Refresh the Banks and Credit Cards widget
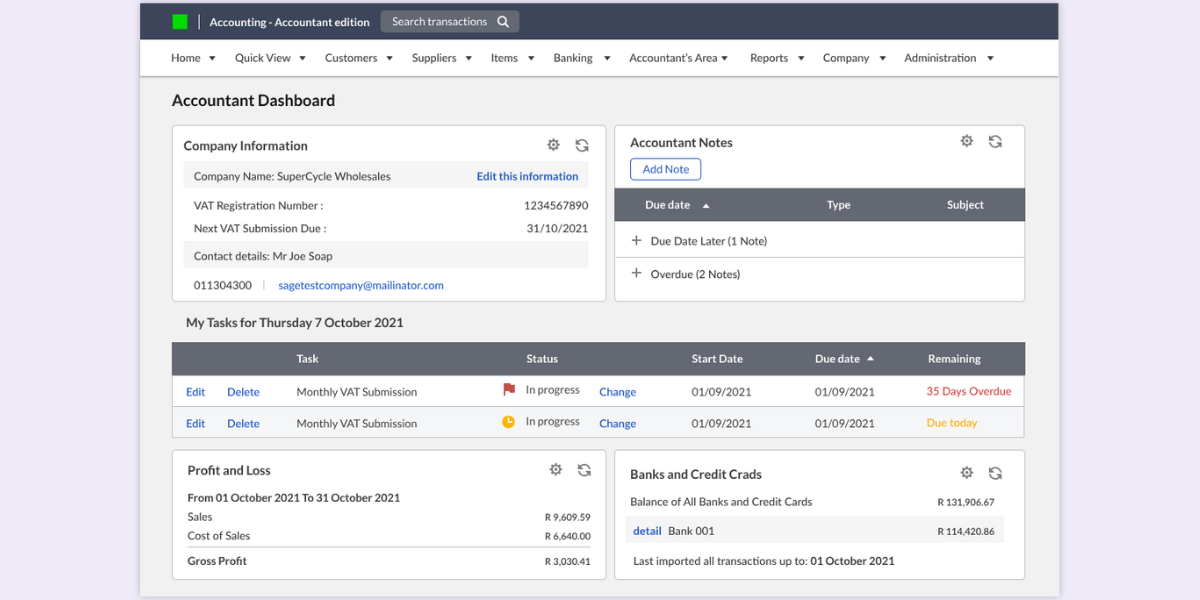Image resolution: width=1200 pixels, height=600 pixels. coord(995,471)
